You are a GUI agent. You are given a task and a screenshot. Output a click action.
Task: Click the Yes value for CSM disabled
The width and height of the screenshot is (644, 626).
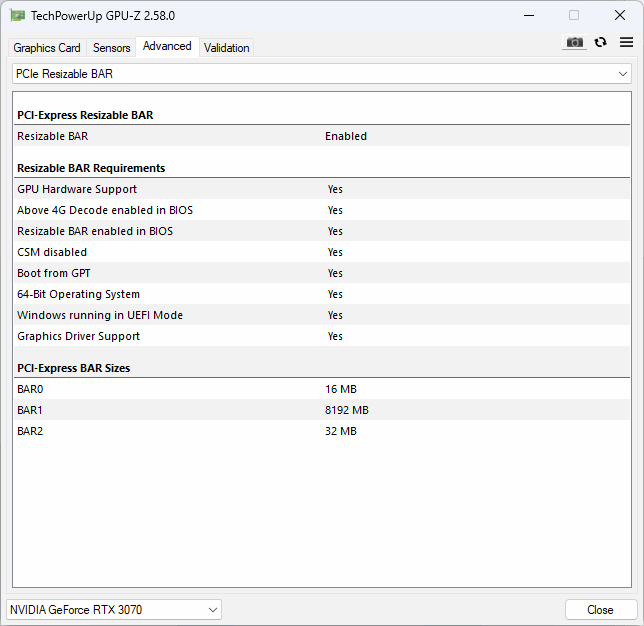pos(335,252)
